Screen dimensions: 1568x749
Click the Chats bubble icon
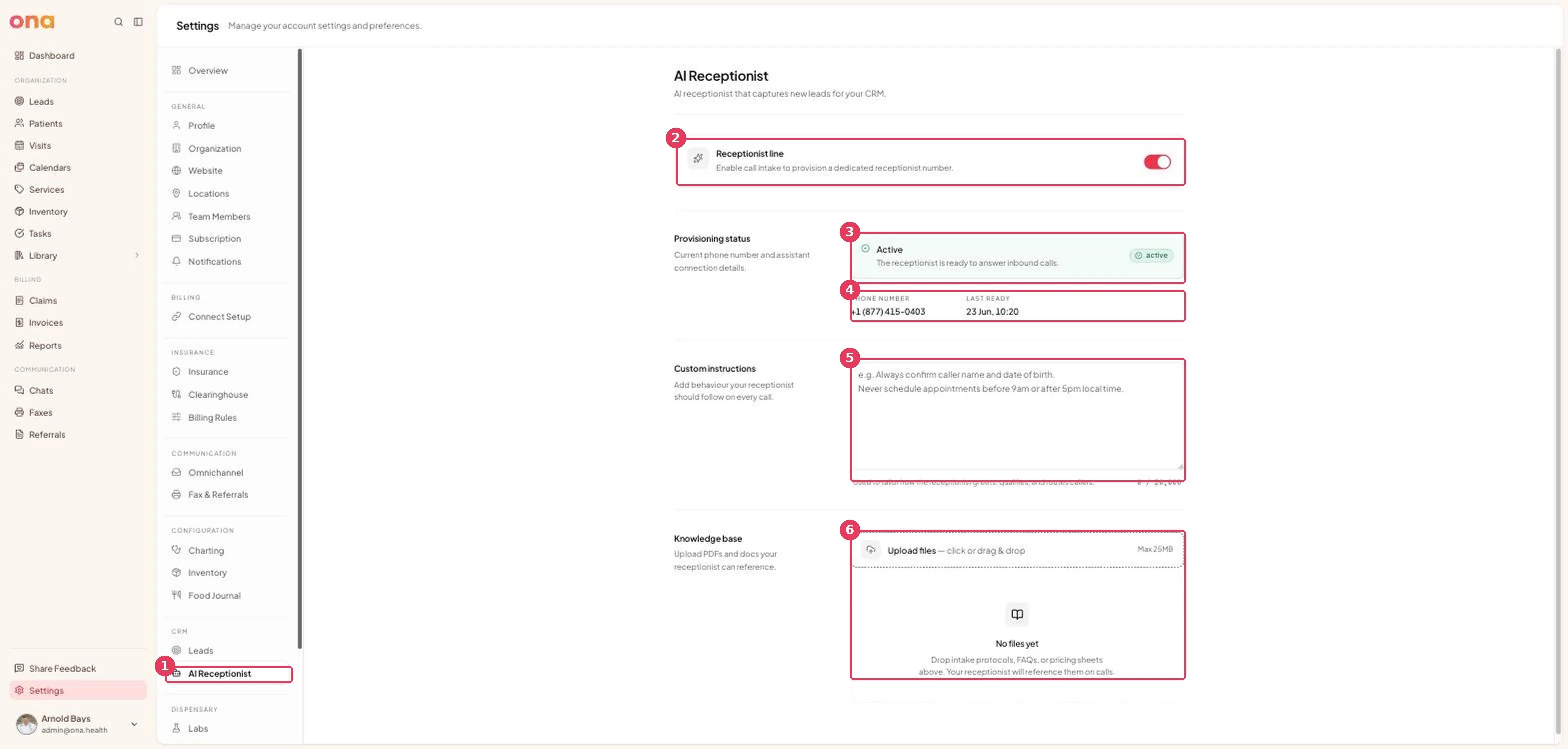(x=19, y=390)
